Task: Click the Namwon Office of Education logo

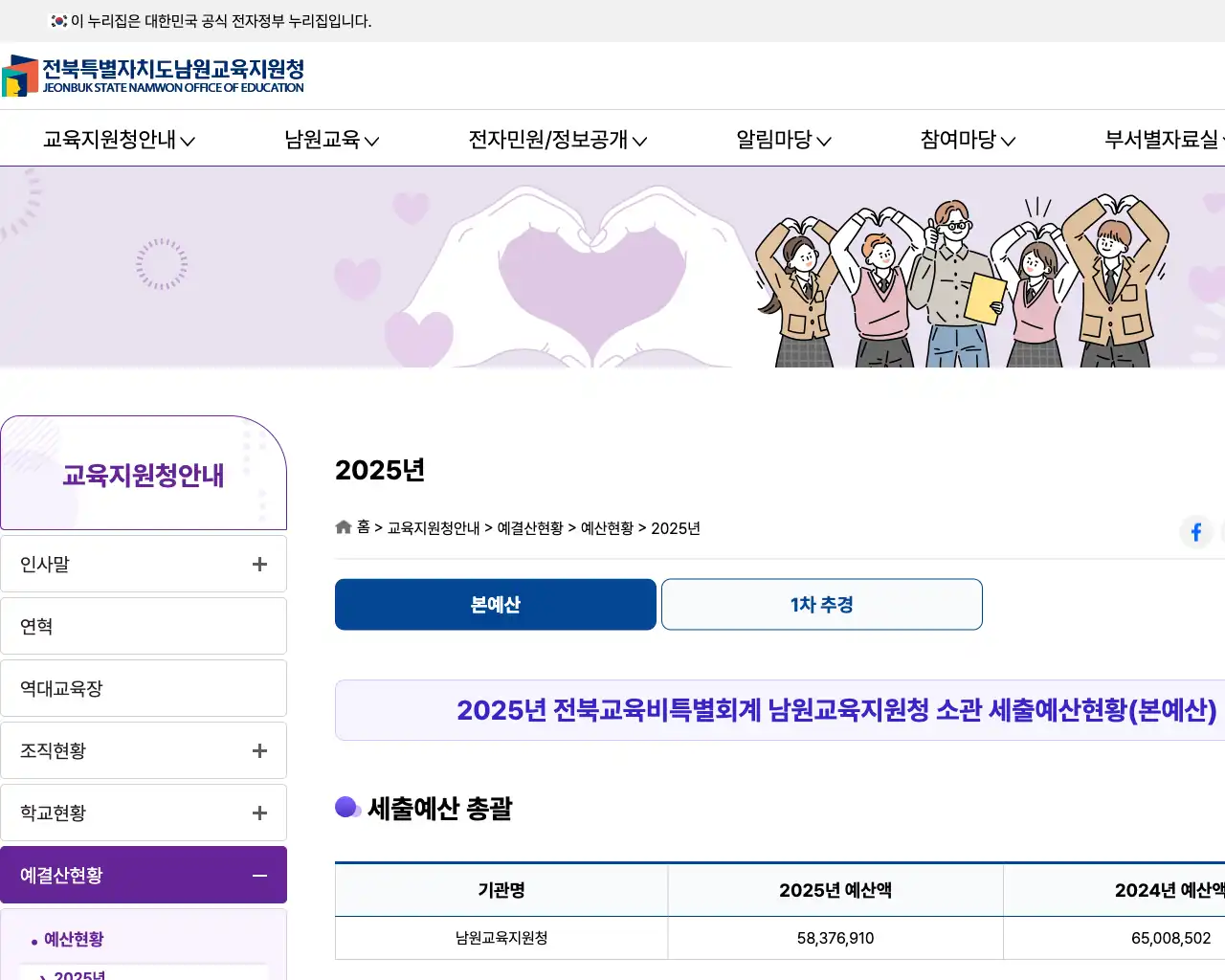Action: (x=153, y=76)
